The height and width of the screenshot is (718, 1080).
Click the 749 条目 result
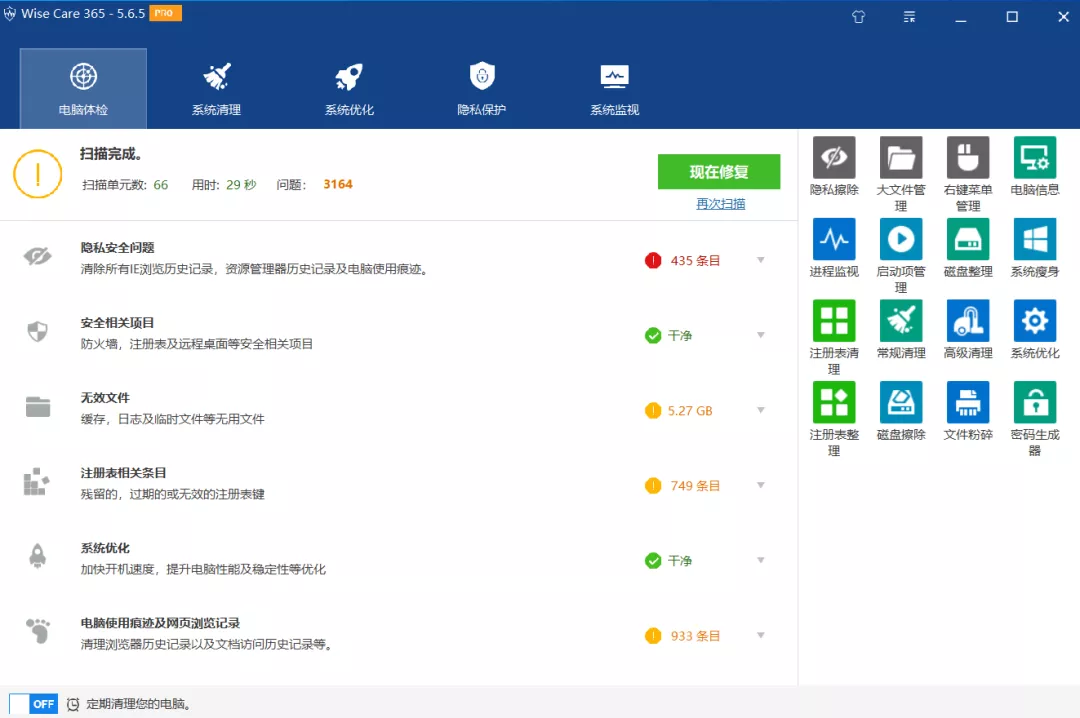(695, 486)
